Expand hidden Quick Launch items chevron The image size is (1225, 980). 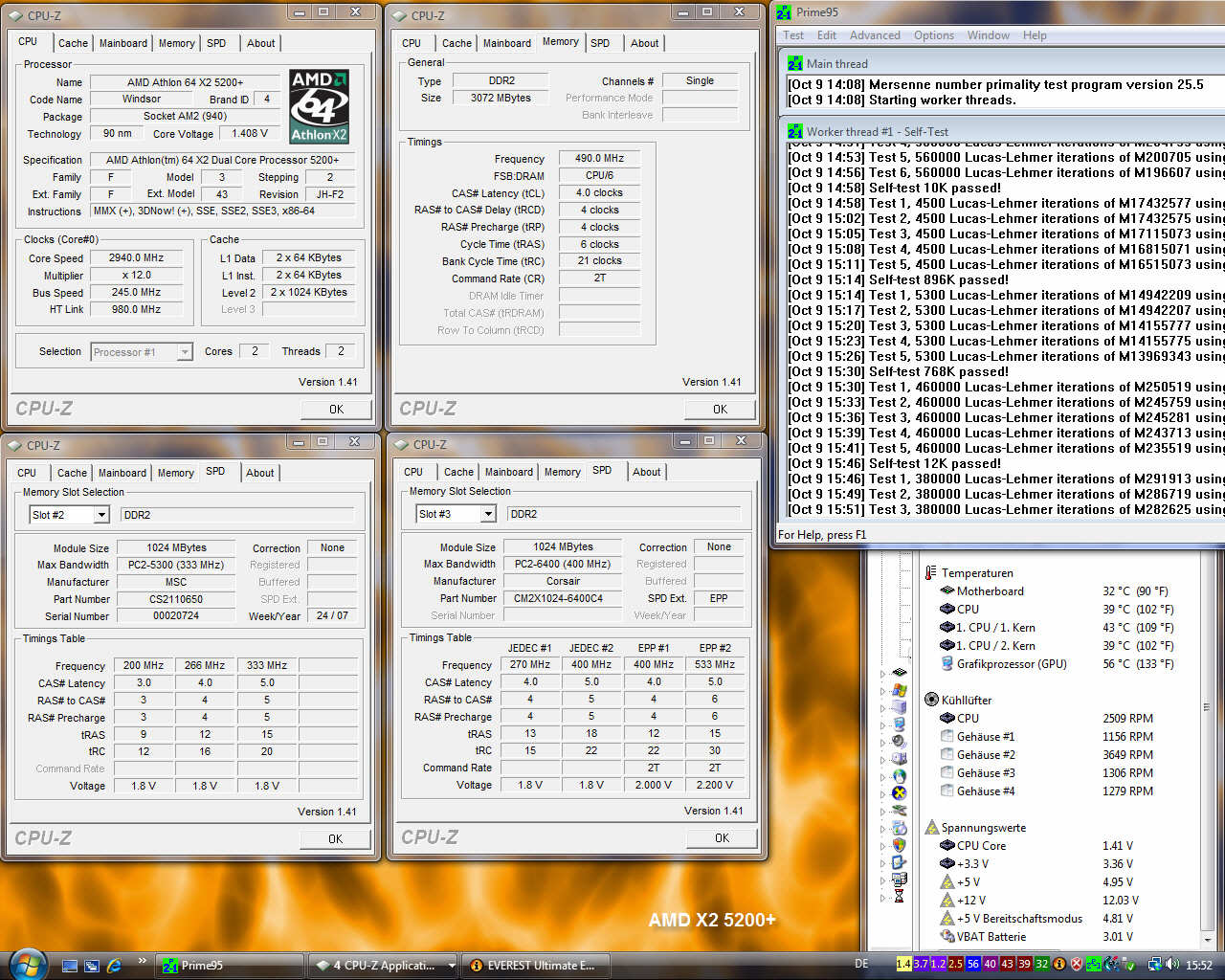(x=143, y=960)
